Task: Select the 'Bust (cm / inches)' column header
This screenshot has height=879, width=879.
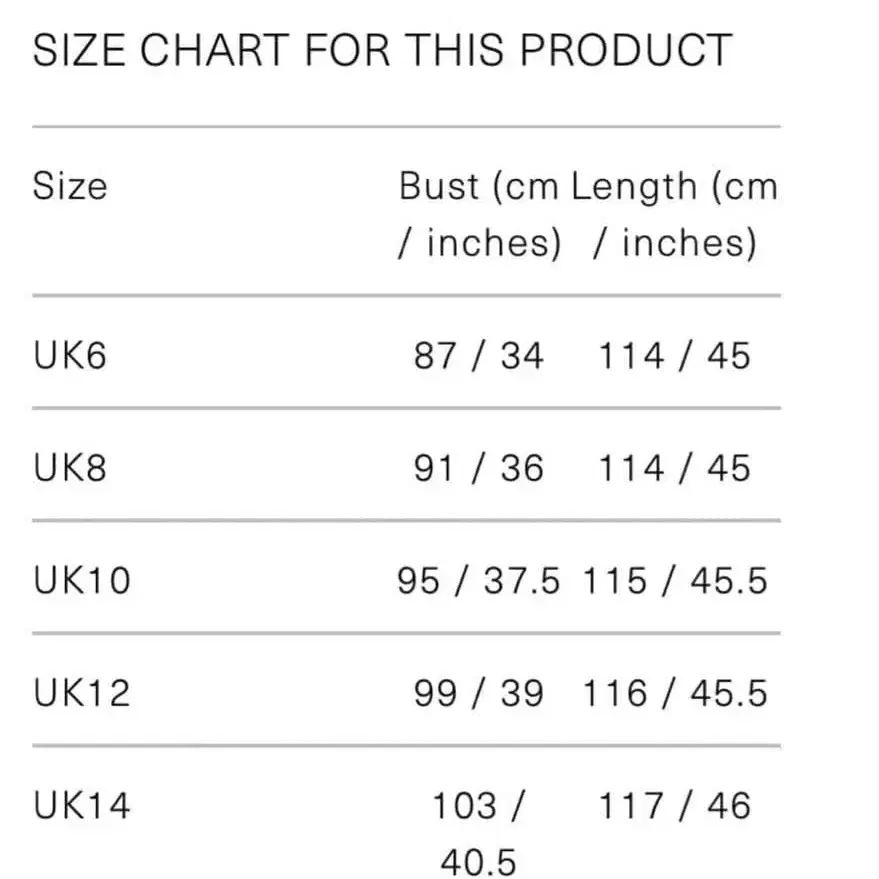Action: (479, 214)
